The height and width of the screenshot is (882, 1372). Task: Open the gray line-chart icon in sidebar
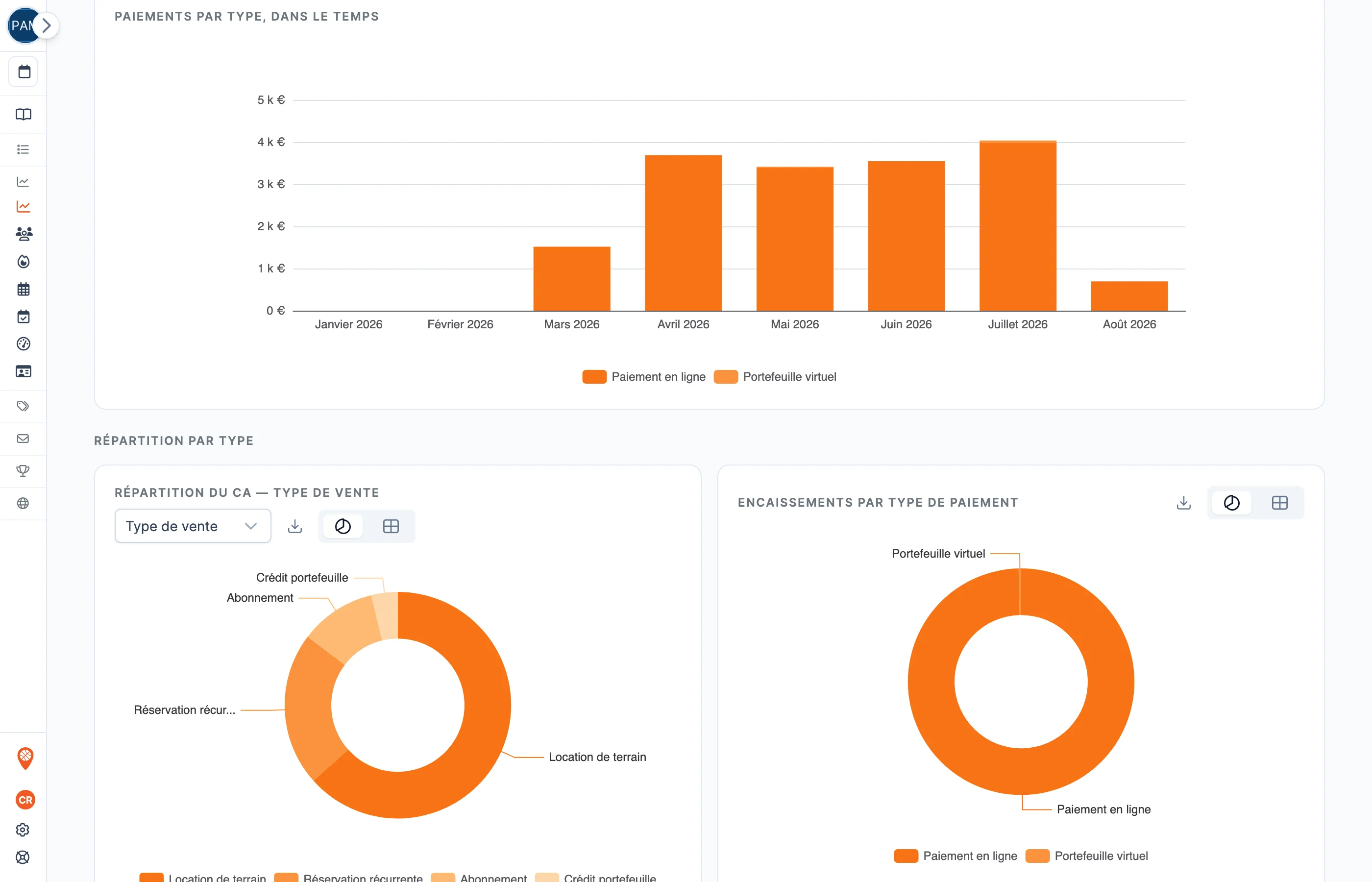[24, 182]
